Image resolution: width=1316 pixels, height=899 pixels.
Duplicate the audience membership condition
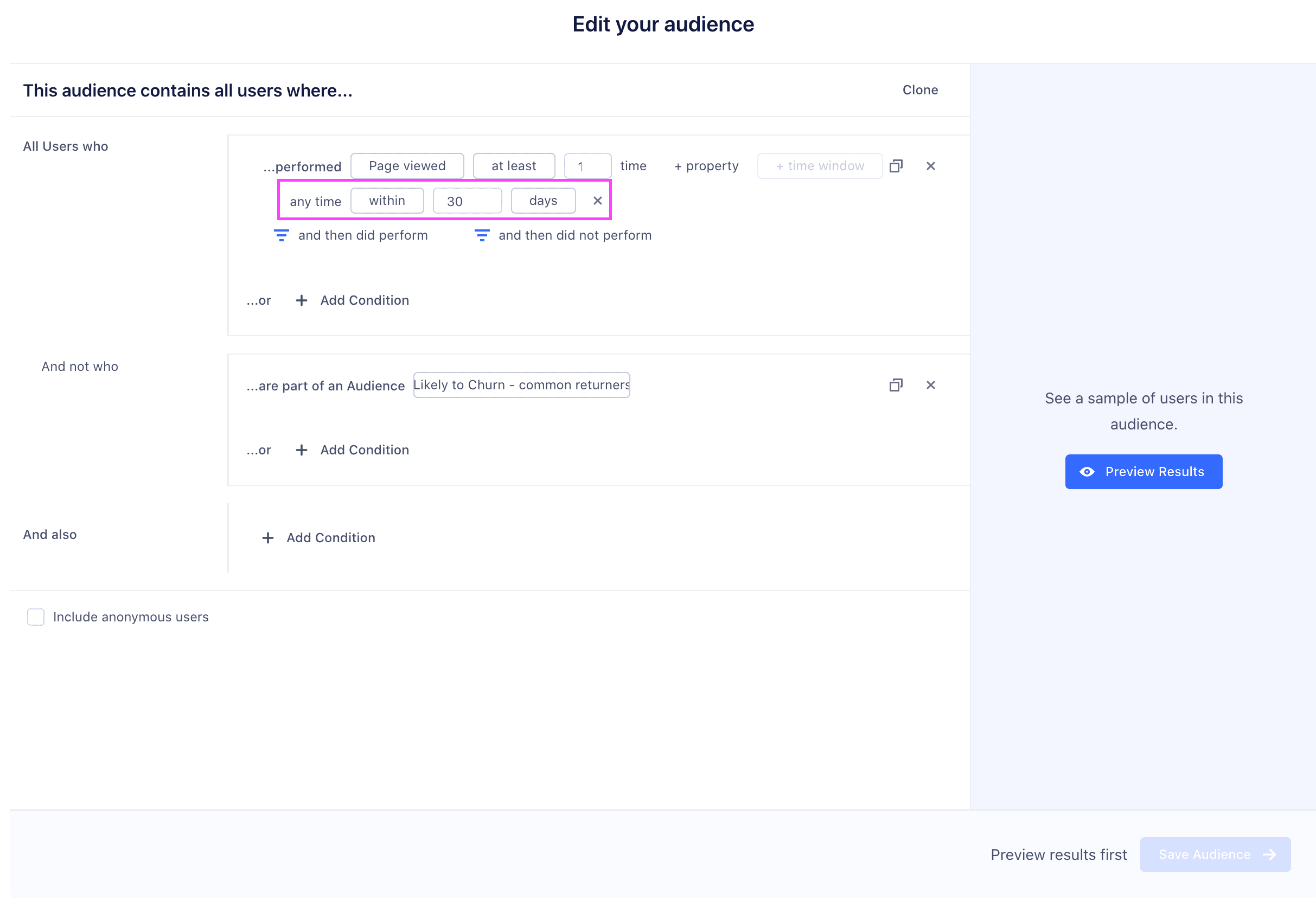coord(896,385)
